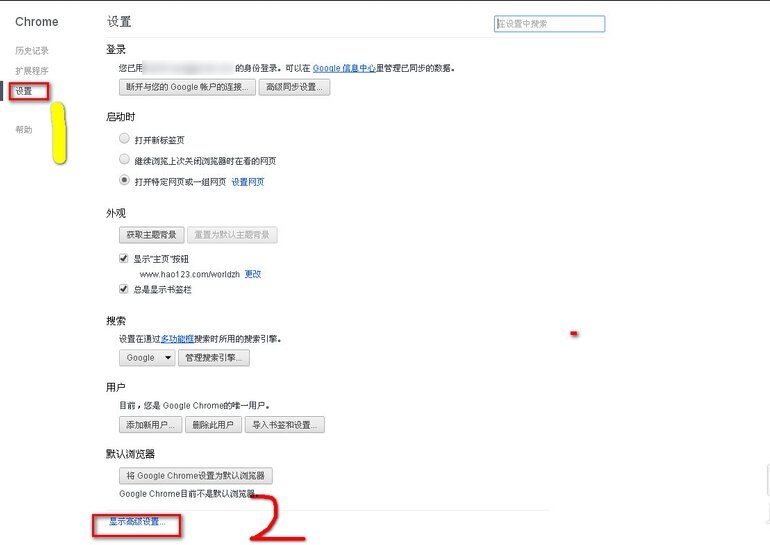Toggle the 显示"主页"按钮 checkbox
This screenshot has width=770, height=545.
click(x=124, y=258)
